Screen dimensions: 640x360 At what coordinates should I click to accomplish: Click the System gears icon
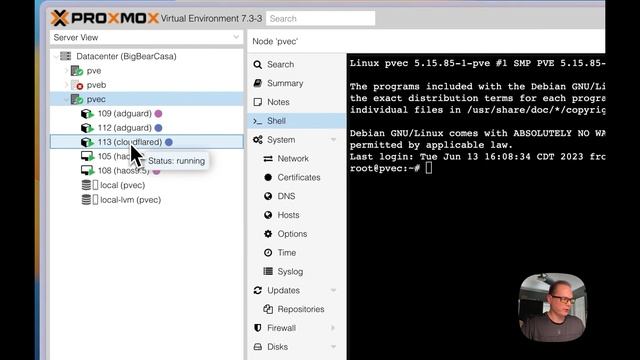click(257, 140)
